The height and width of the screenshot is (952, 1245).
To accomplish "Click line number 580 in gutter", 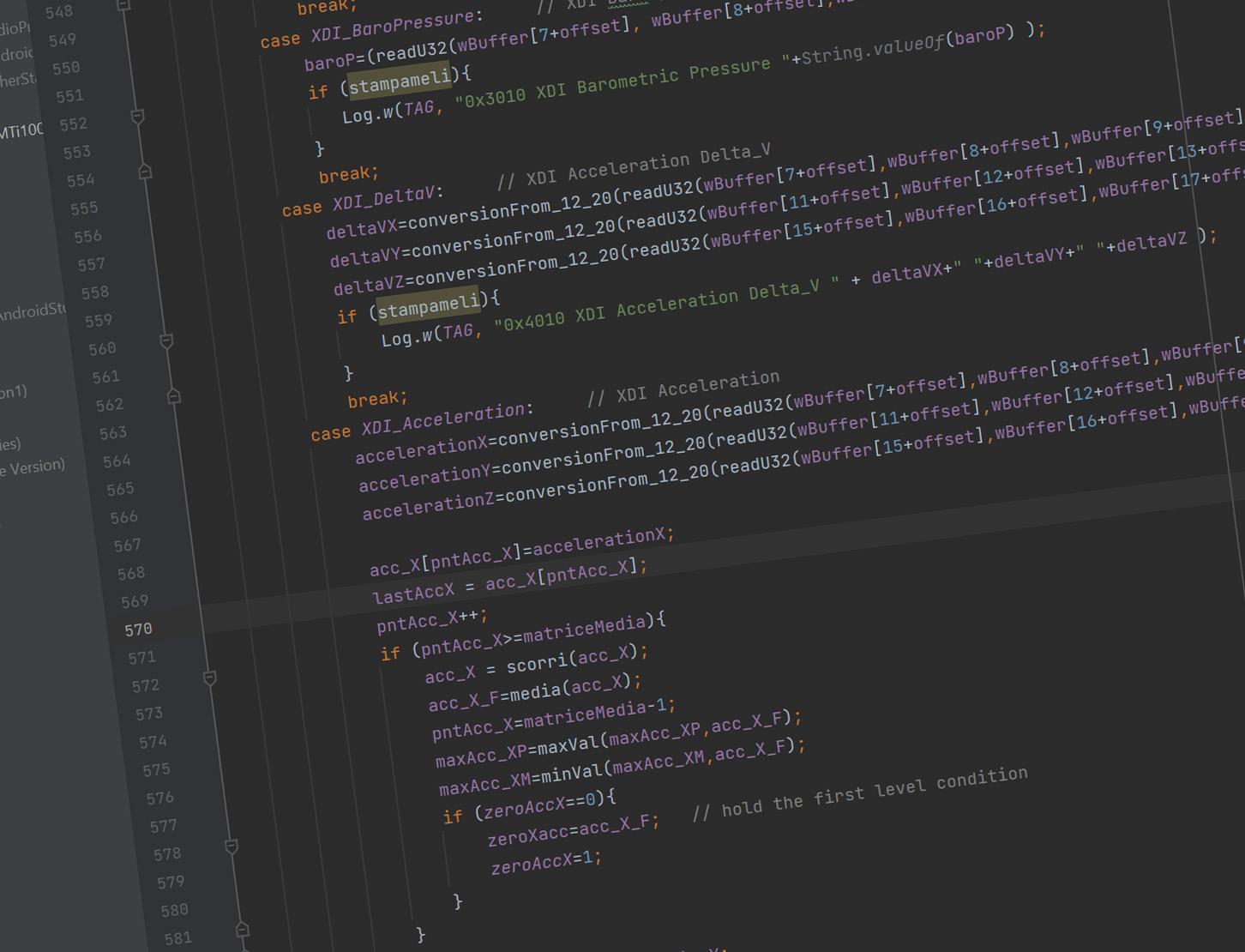I will 174,911.
